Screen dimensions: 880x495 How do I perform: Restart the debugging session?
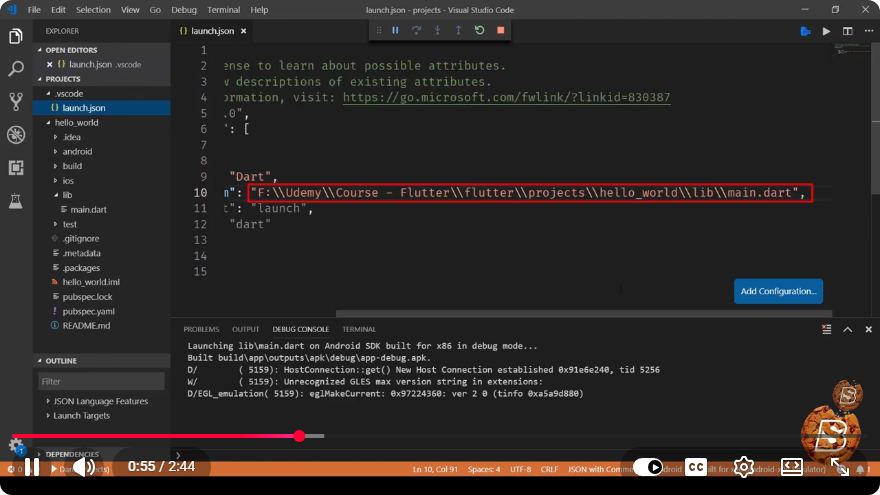(x=479, y=30)
